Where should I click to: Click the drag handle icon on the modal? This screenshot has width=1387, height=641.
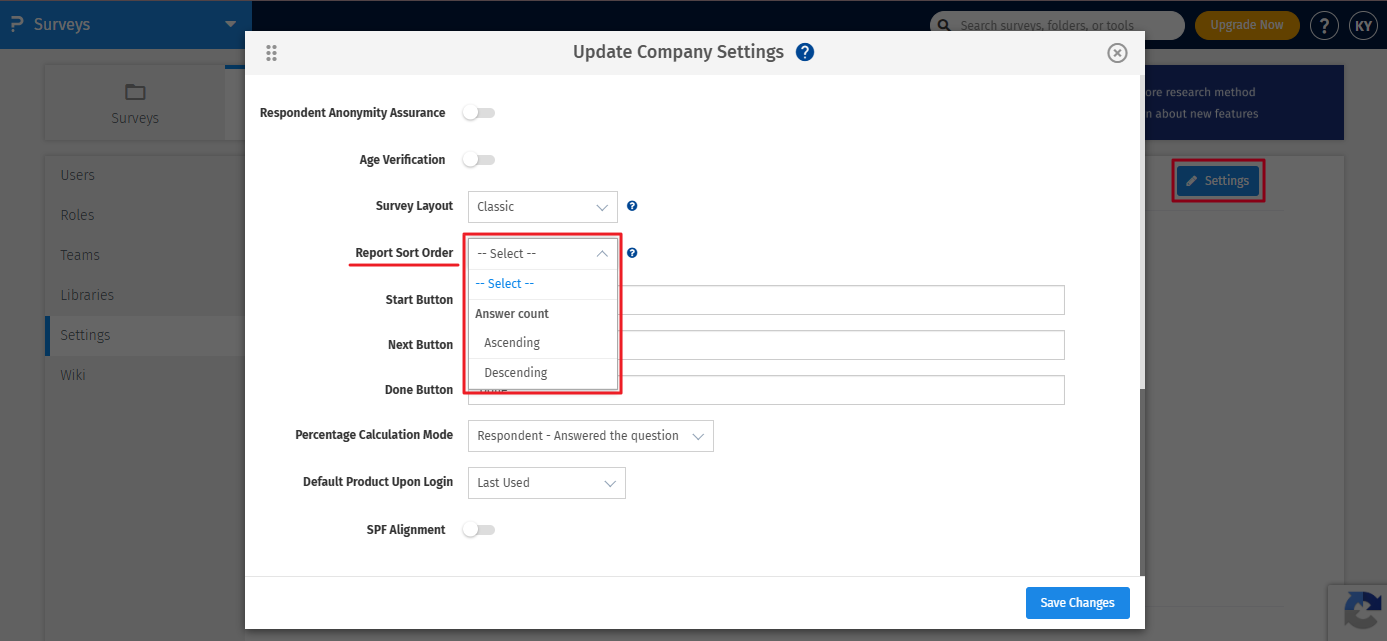pyautogui.click(x=271, y=53)
